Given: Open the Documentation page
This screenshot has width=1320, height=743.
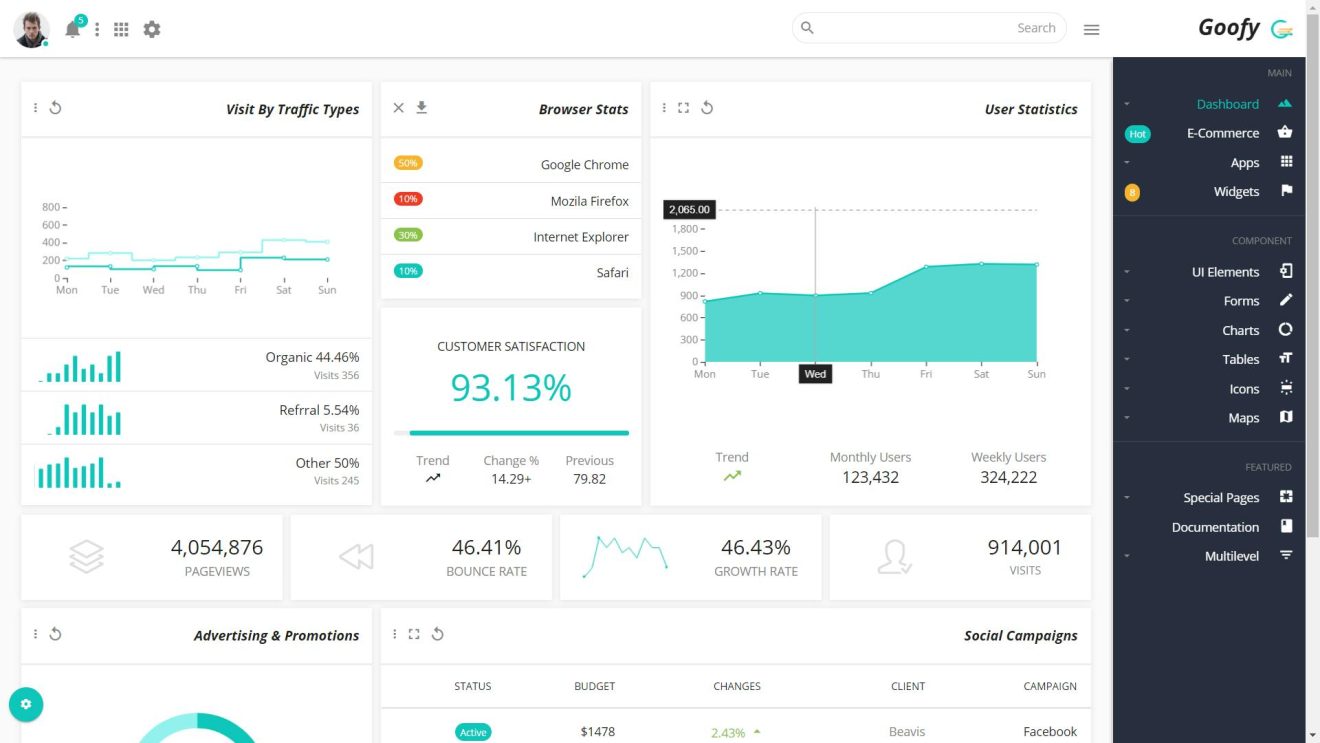Looking at the screenshot, I should [1215, 527].
